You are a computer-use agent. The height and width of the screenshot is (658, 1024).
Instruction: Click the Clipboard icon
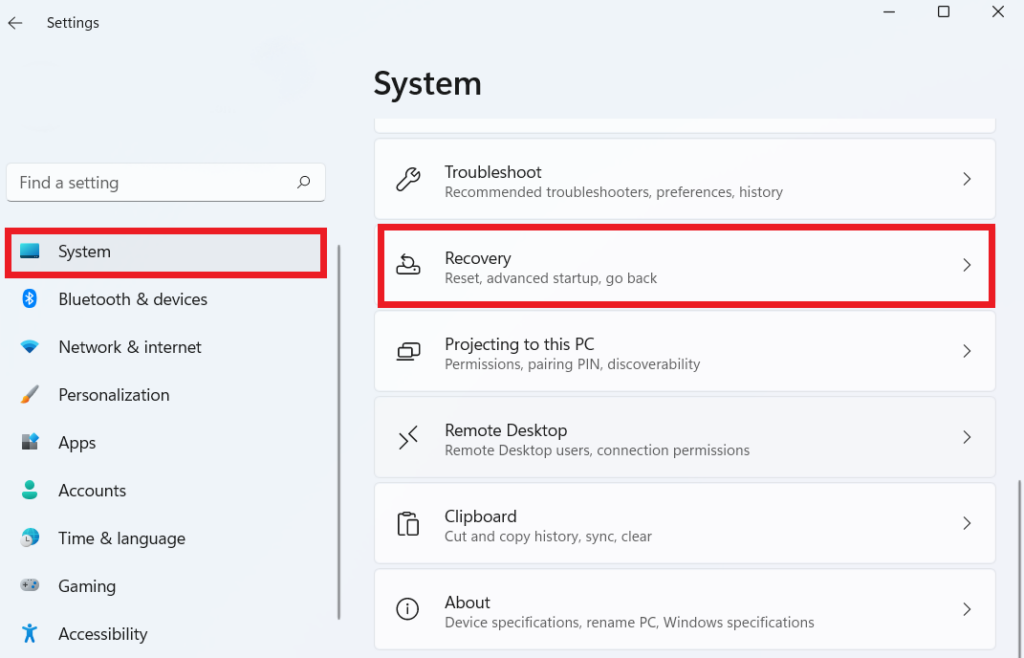(x=408, y=523)
